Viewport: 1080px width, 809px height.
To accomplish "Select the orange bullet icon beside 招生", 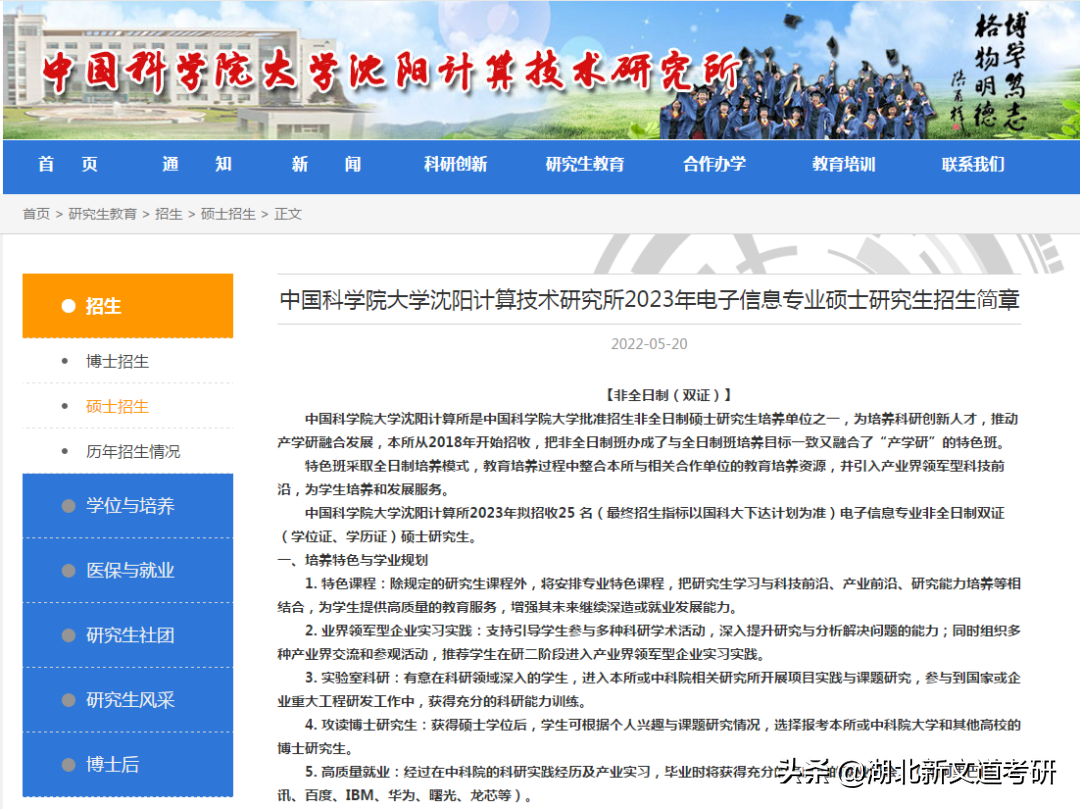I will click(67, 305).
